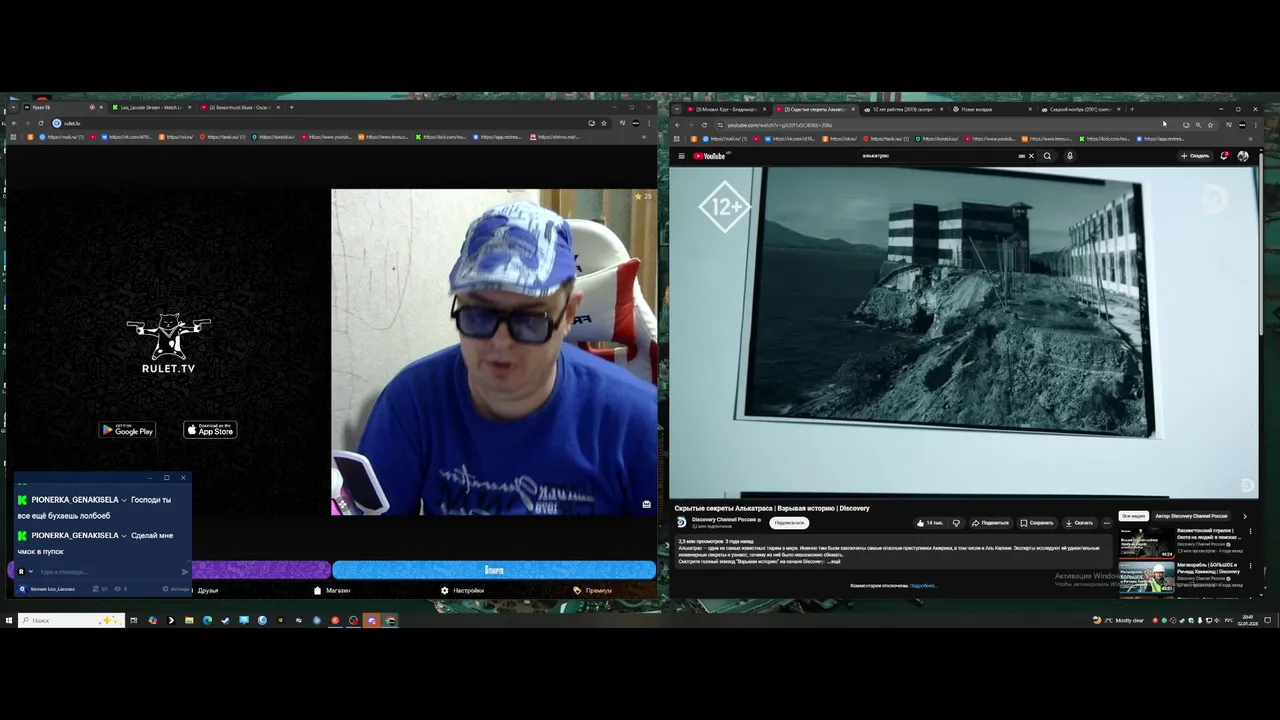Focus rulet.tv address bar
Screen dimensions: 1280x720
point(320,123)
